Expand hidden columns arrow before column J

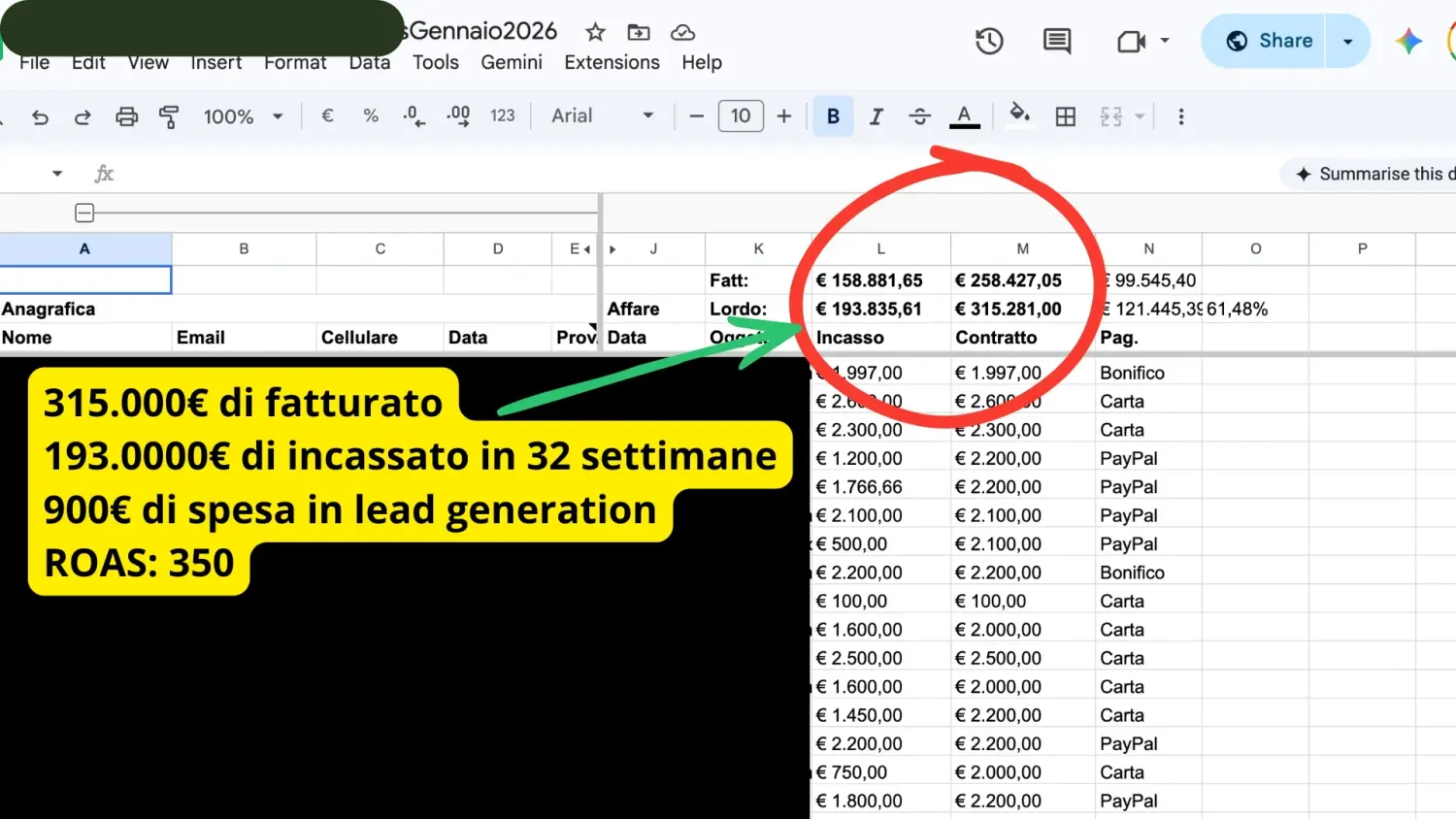612,249
